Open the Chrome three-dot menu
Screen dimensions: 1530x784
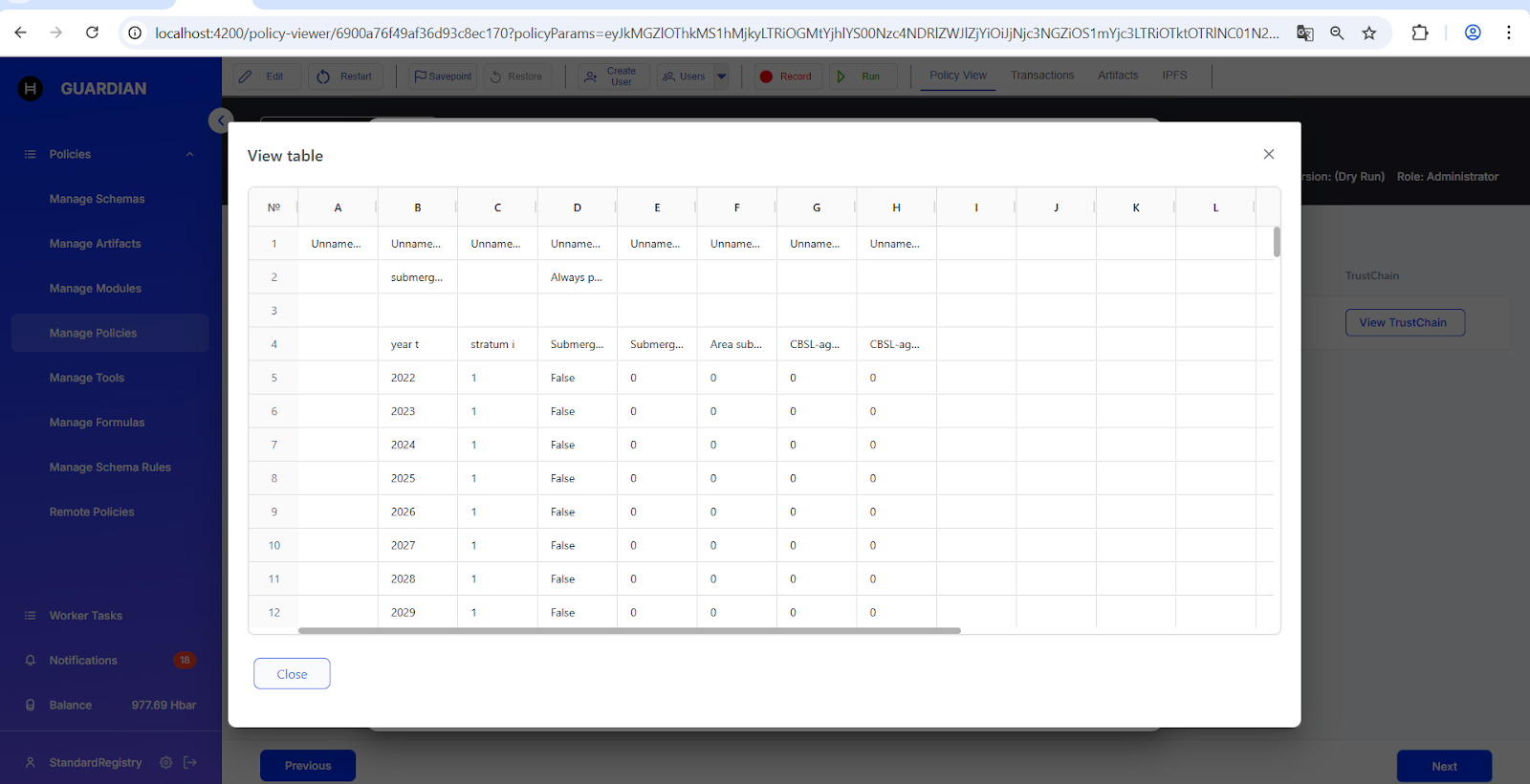(x=1508, y=33)
